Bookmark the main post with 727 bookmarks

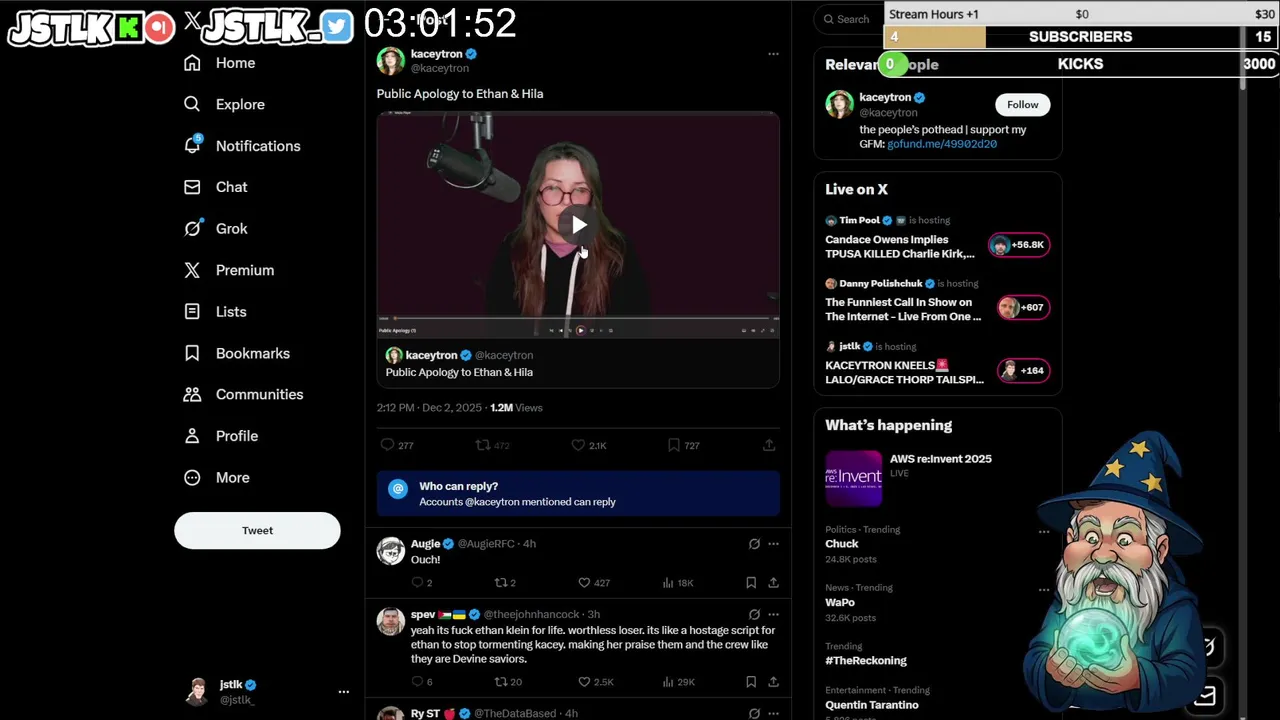[x=684, y=445]
